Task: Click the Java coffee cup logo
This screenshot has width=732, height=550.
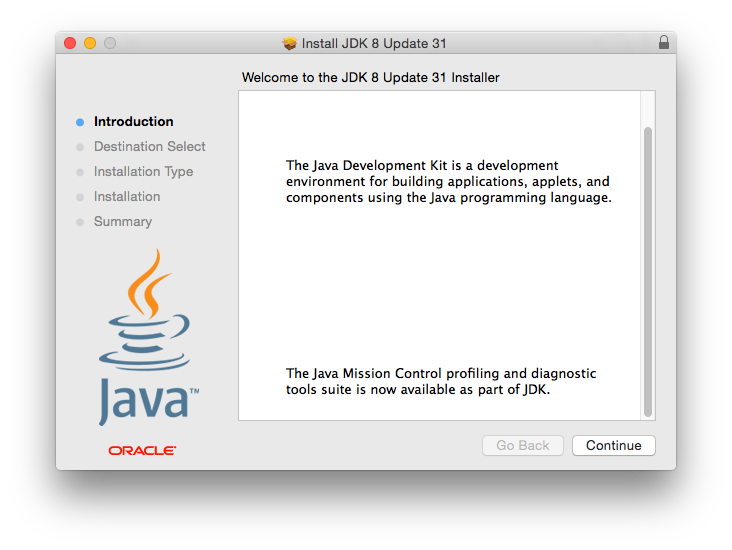Action: tap(148, 337)
